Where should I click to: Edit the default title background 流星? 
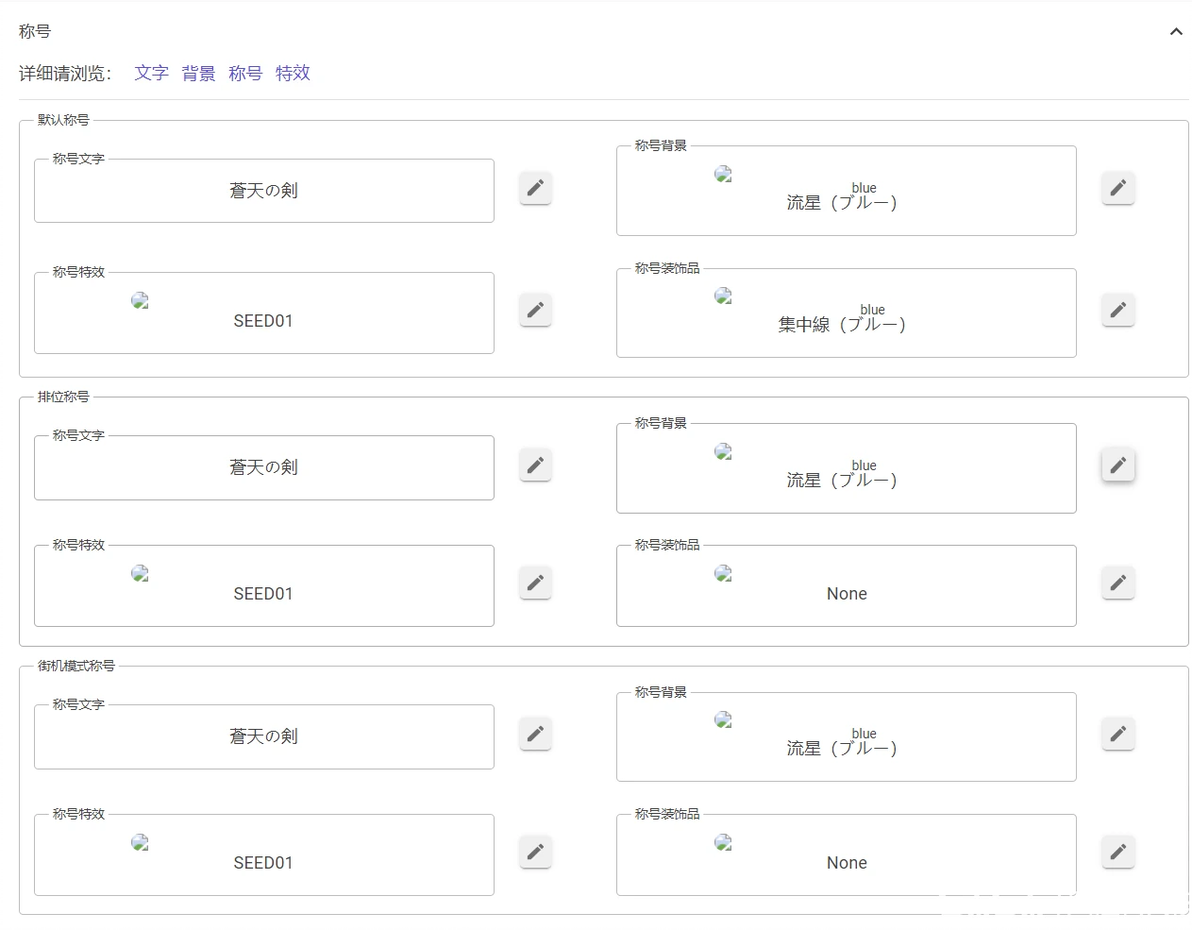click(1118, 188)
